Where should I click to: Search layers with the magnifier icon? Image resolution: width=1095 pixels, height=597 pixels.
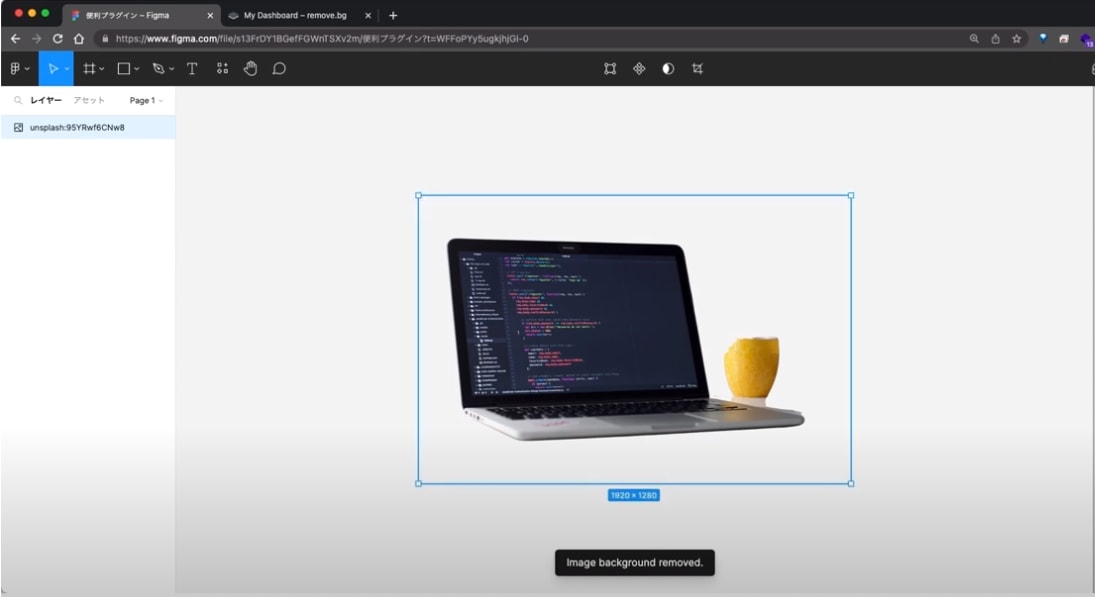(18, 101)
